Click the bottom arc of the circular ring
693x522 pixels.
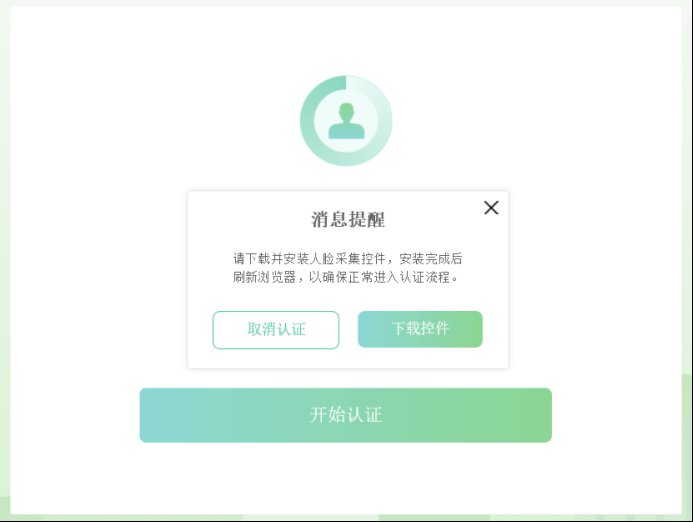point(346,159)
